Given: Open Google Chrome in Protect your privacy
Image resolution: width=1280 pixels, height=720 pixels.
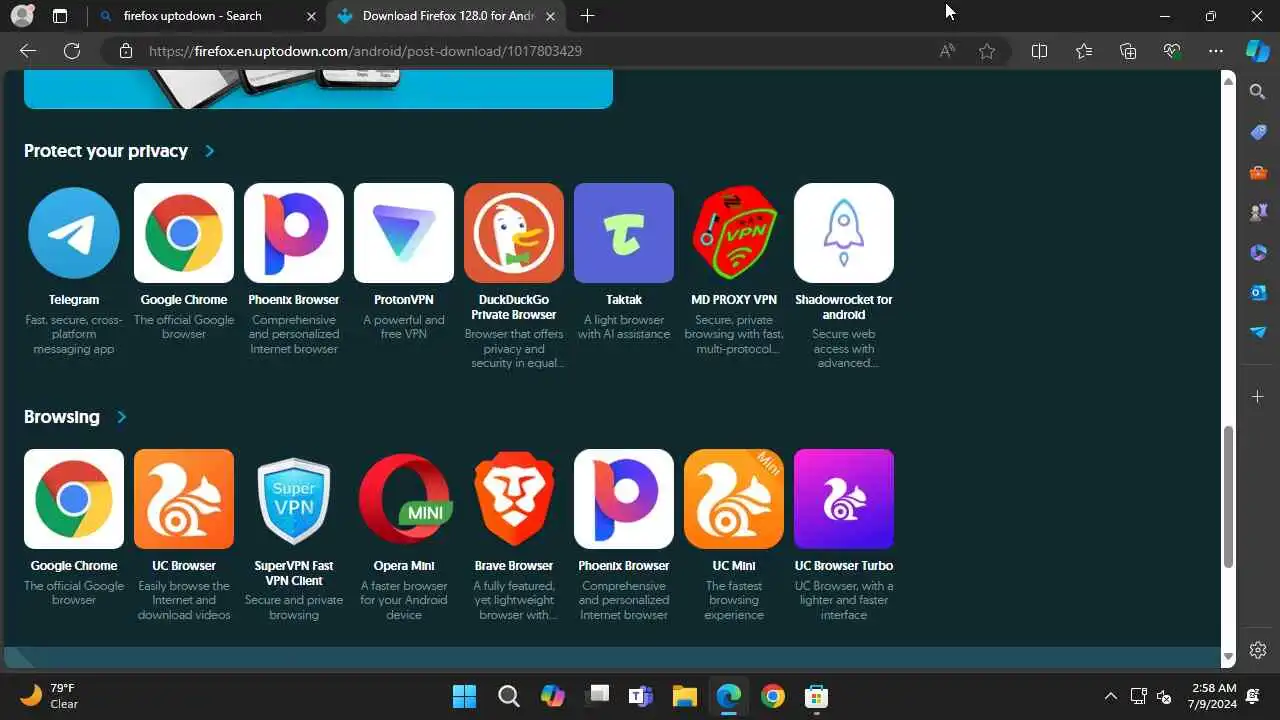Looking at the screenshot, I should [x=184, y=233].
